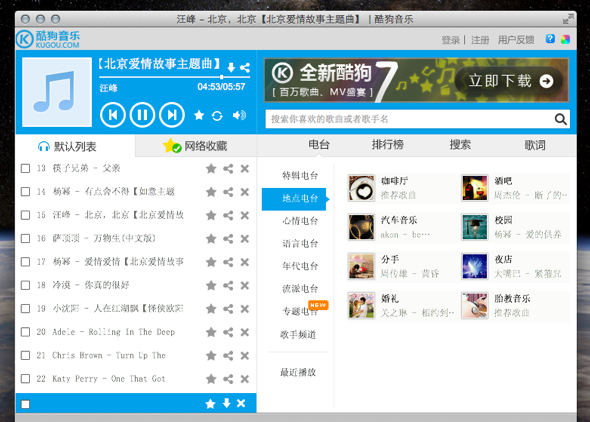Play the 夜店 station
The width and height of the screenshot is (590, 422).
[474, 266]
